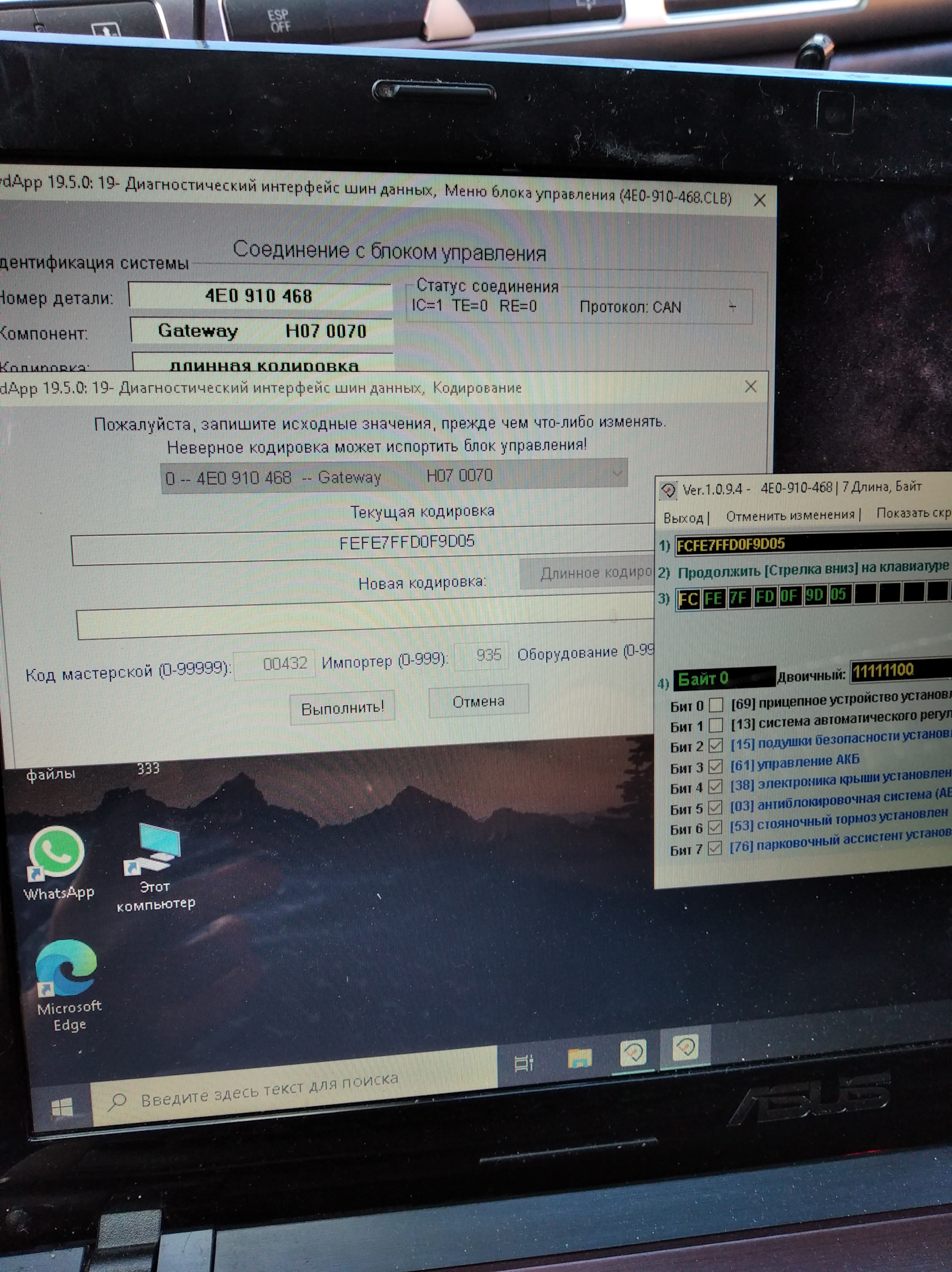952x1272 pixels.
Task: Select byte cell 7F
Action: coord(739,598)
